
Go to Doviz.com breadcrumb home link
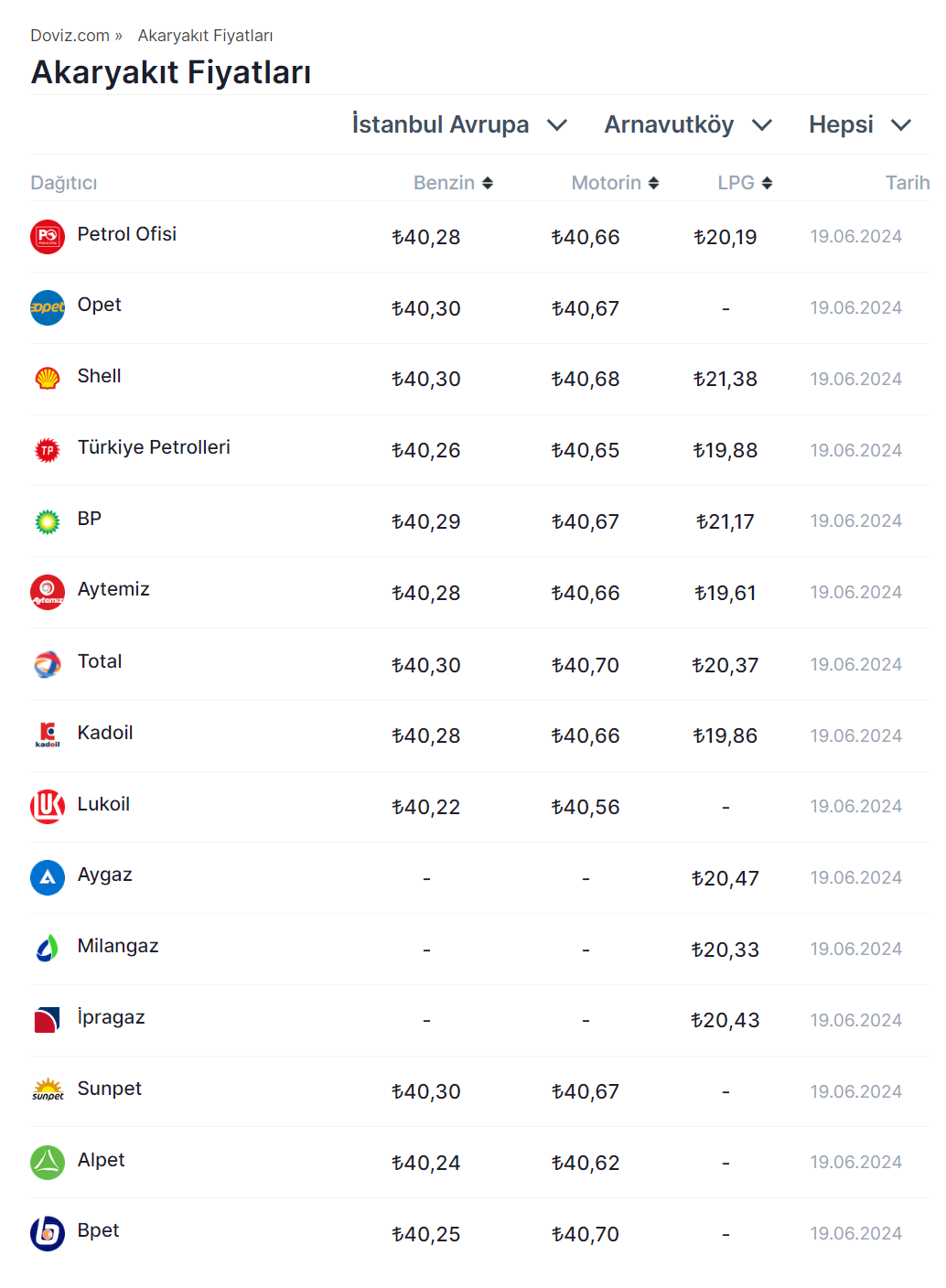point(70,36)
